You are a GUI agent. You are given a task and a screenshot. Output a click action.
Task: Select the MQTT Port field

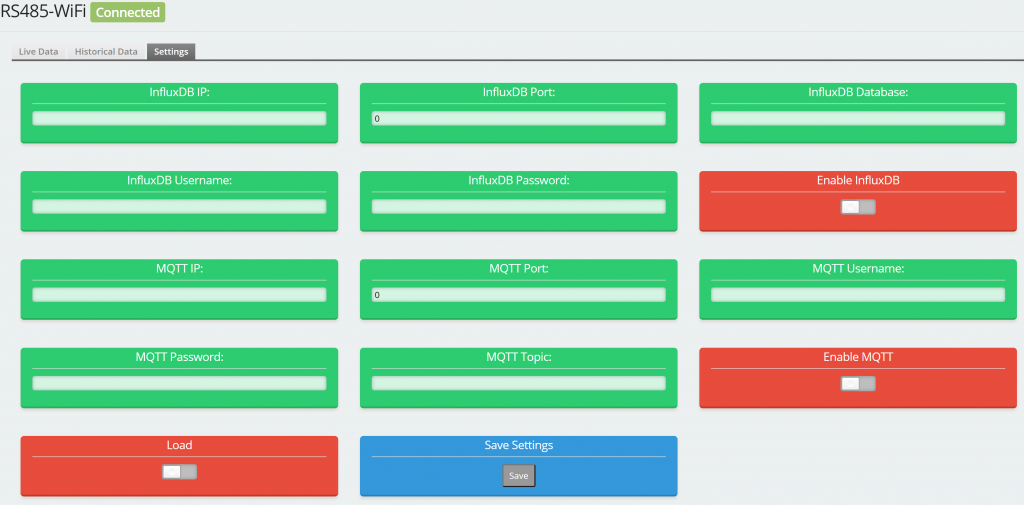[518, 295]
